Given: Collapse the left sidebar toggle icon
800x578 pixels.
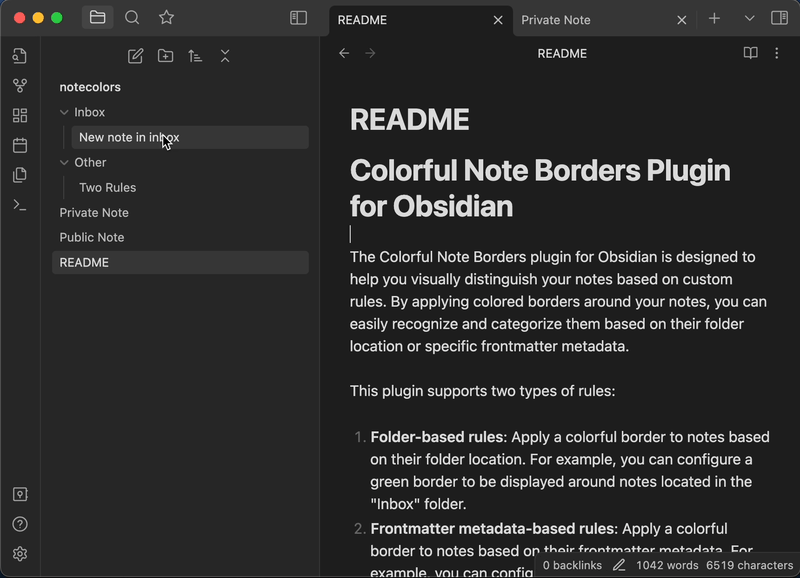Looking at the screenshot, I should pos(298,18).
